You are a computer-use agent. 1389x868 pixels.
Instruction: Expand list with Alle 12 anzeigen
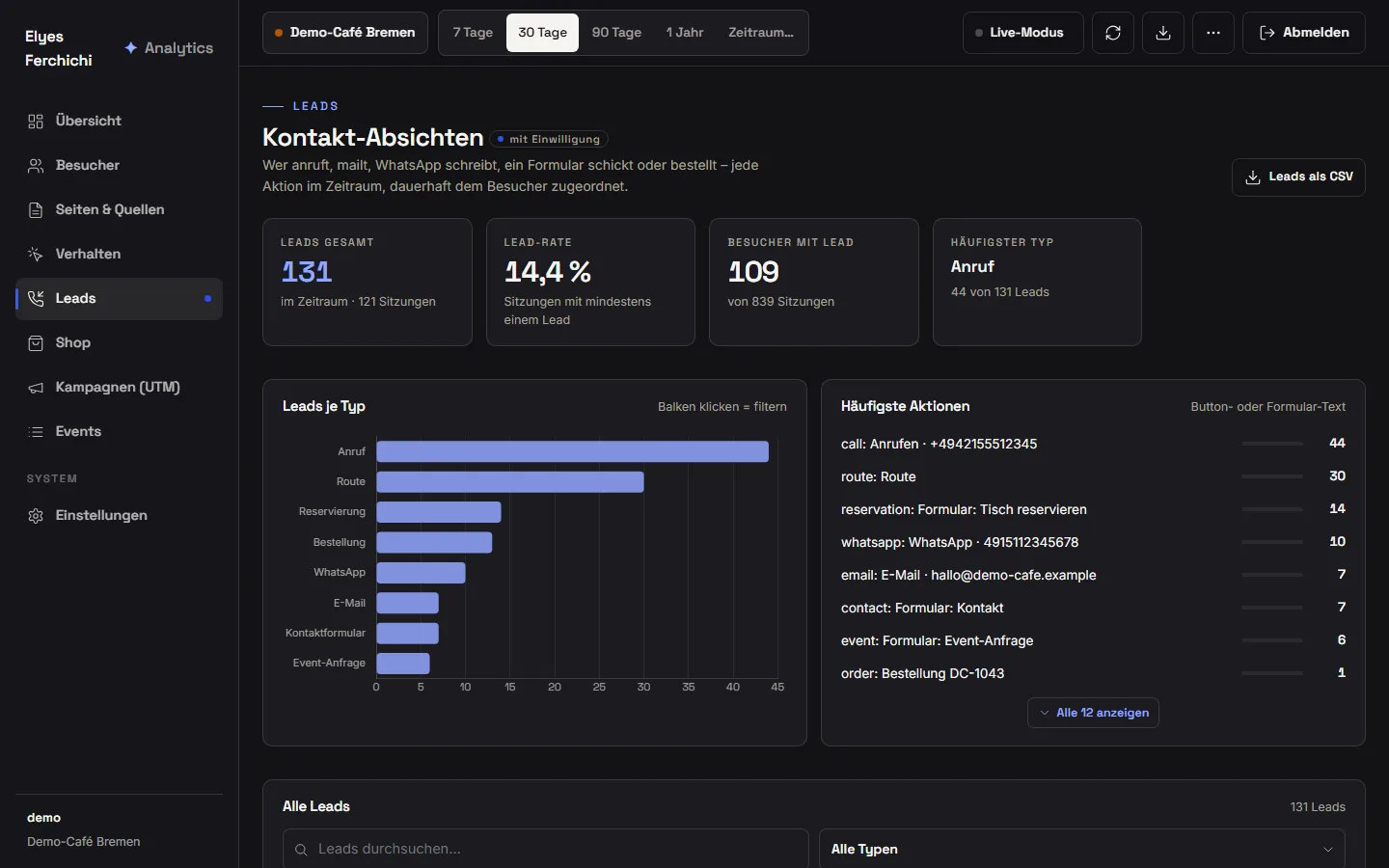[1093, 713]
